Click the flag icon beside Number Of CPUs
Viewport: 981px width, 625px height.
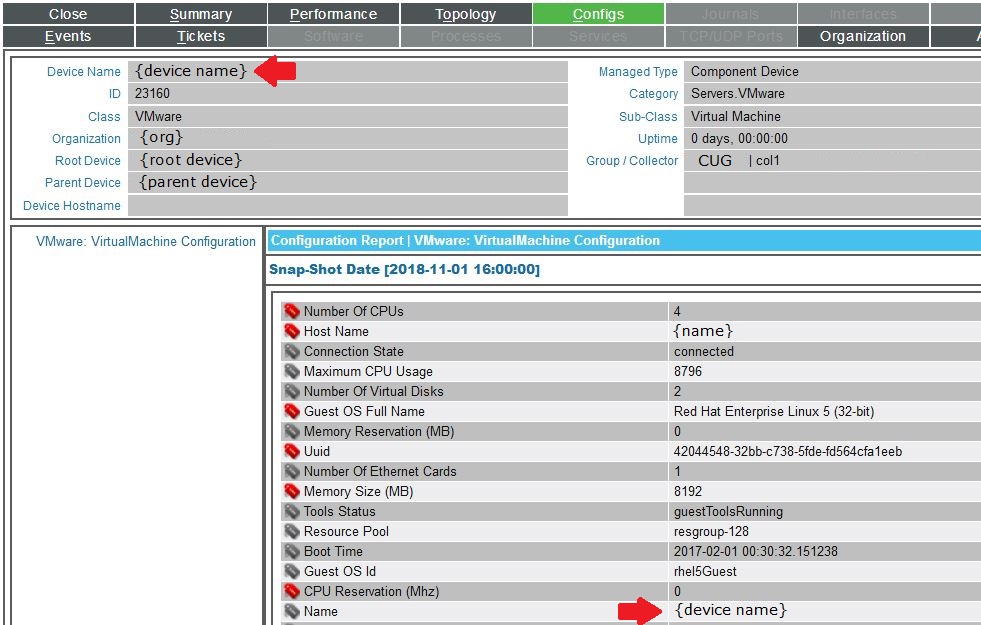(x=291, y=311)
